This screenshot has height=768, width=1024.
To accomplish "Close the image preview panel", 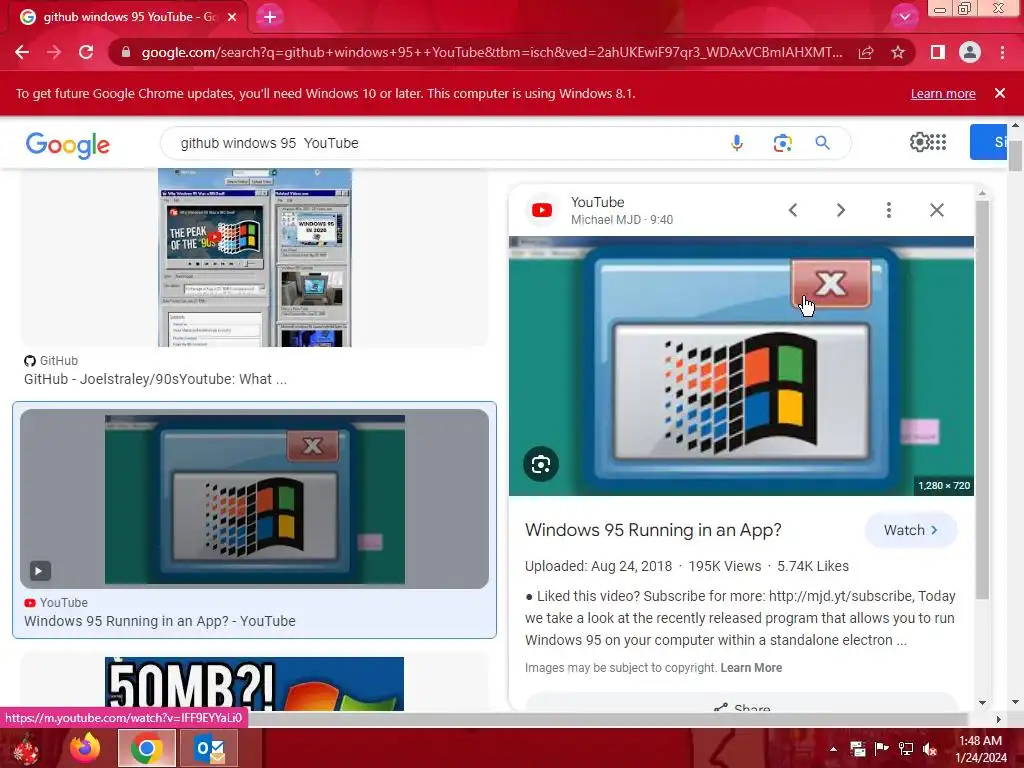I will [x=937, y=210].
